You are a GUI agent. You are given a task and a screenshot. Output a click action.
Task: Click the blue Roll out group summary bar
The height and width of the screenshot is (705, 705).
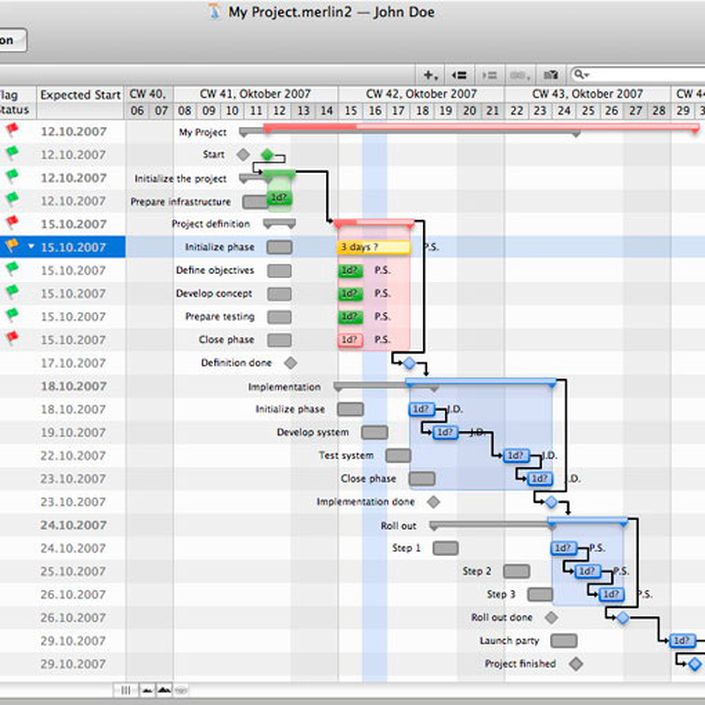(588, 521)
